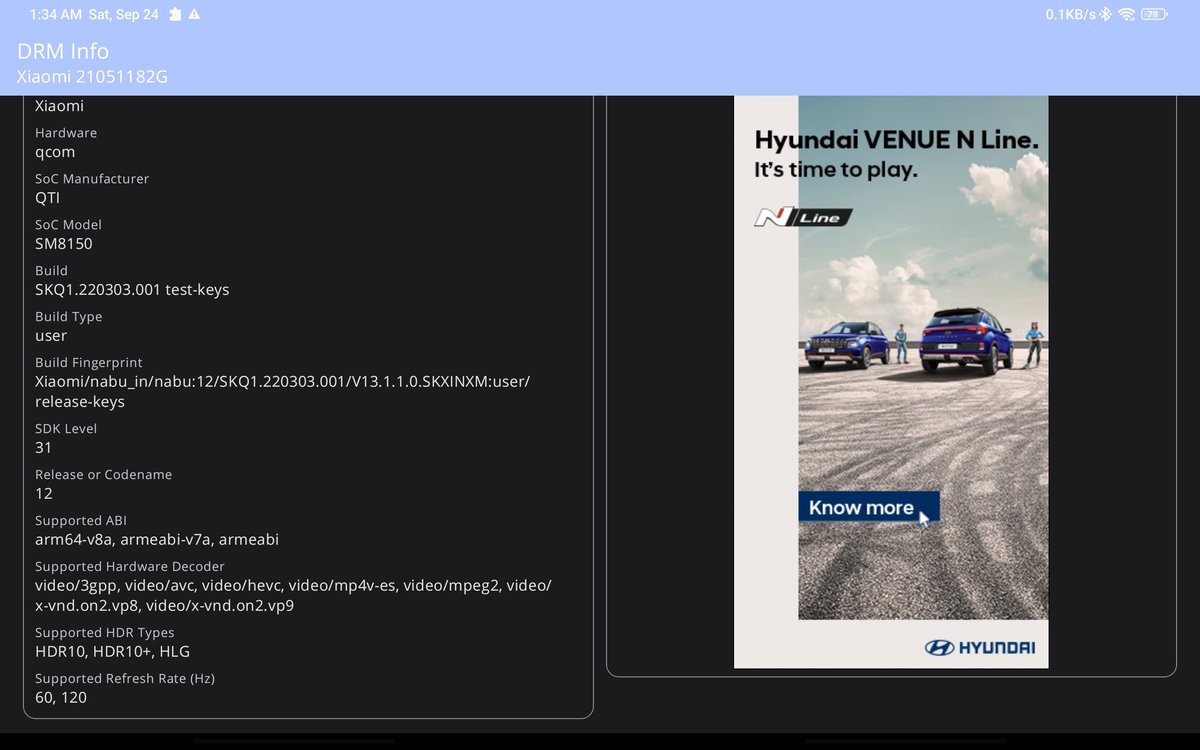Tap the Sat, Sep 24 date
This screenshot has width=1200, height=750.
tap(125, 14)
